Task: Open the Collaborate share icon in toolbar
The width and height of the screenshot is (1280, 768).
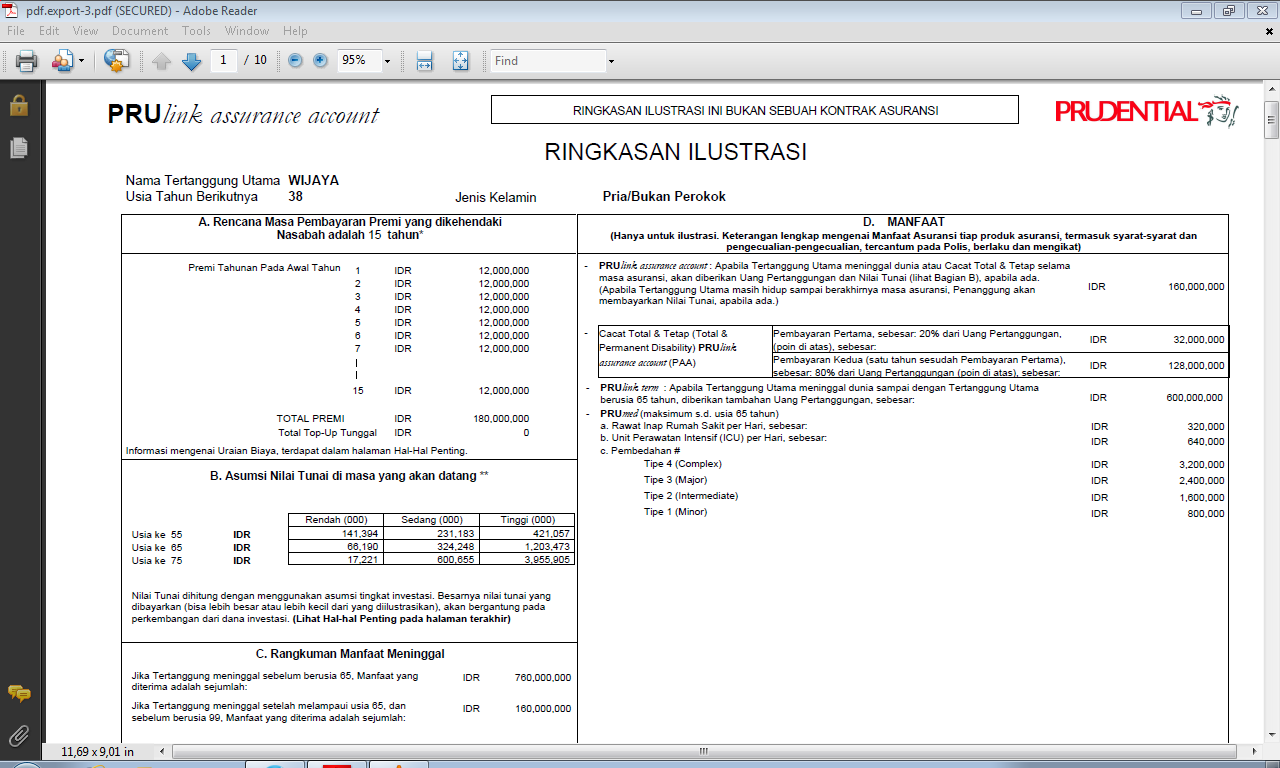Action: click(x=62, y=61)
